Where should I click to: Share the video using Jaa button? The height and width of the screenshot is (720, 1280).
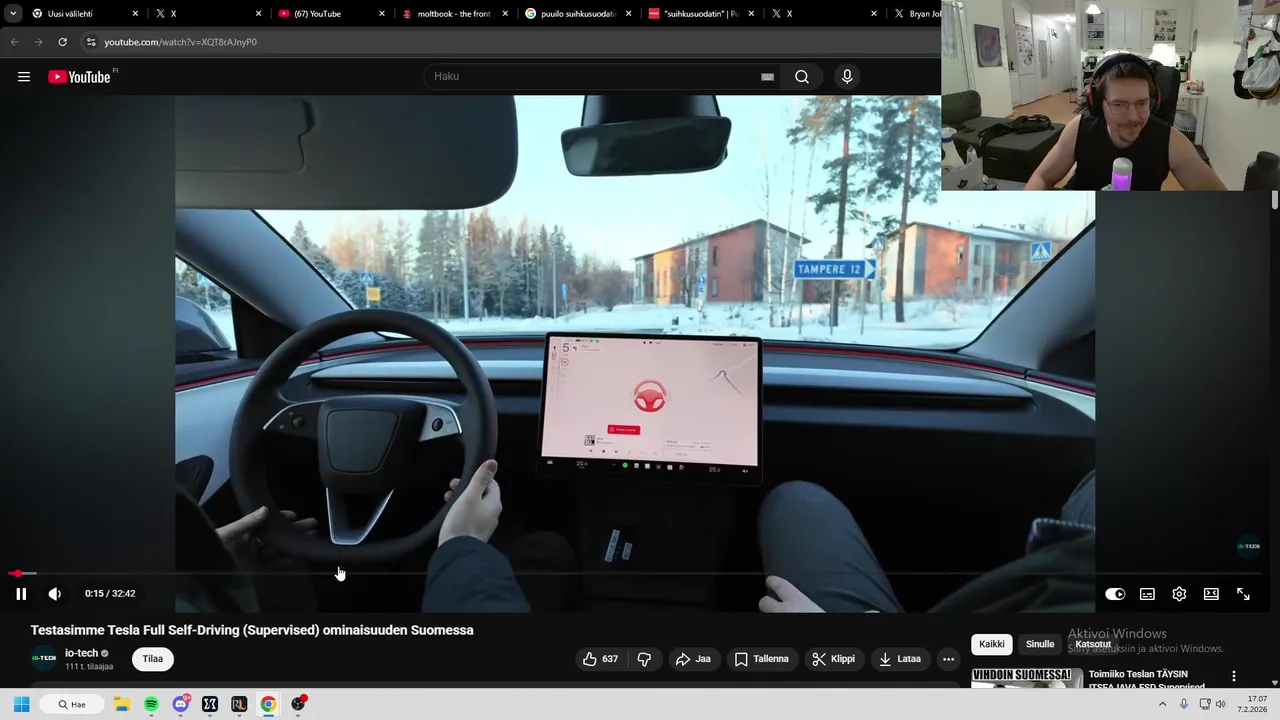point(693,659)
